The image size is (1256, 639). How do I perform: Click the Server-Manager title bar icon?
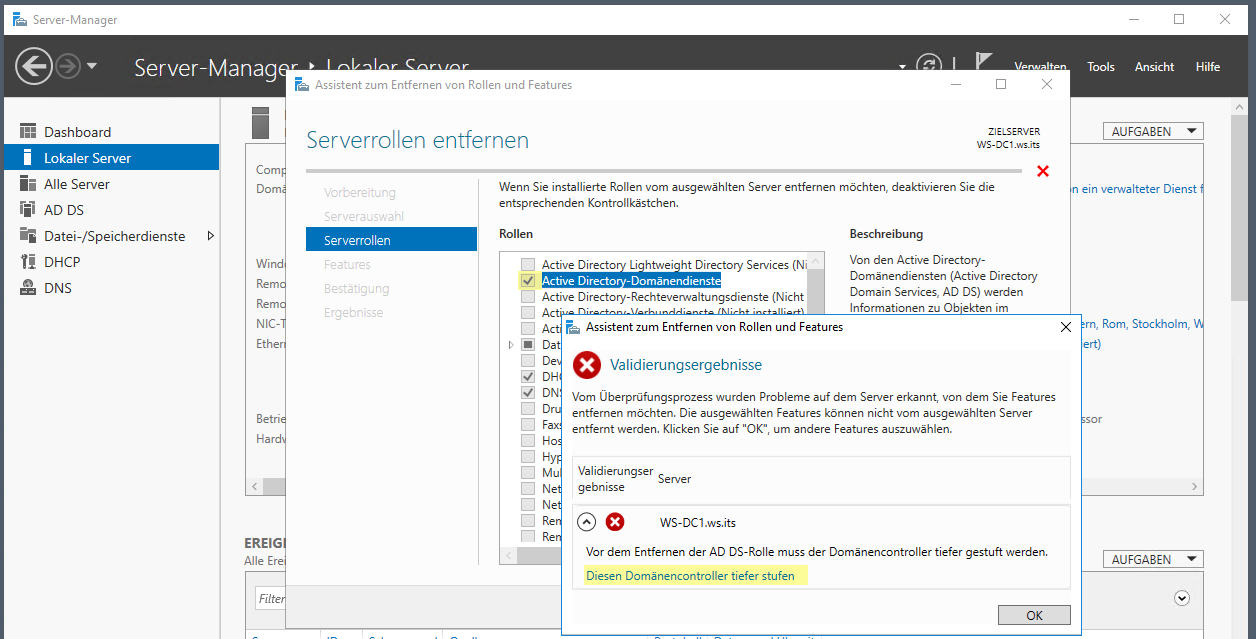pos(19,19)
